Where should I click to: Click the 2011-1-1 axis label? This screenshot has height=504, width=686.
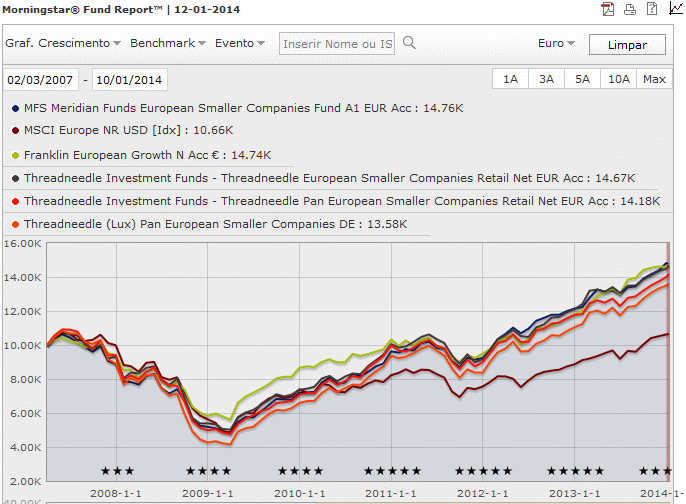tap(391, 494)
